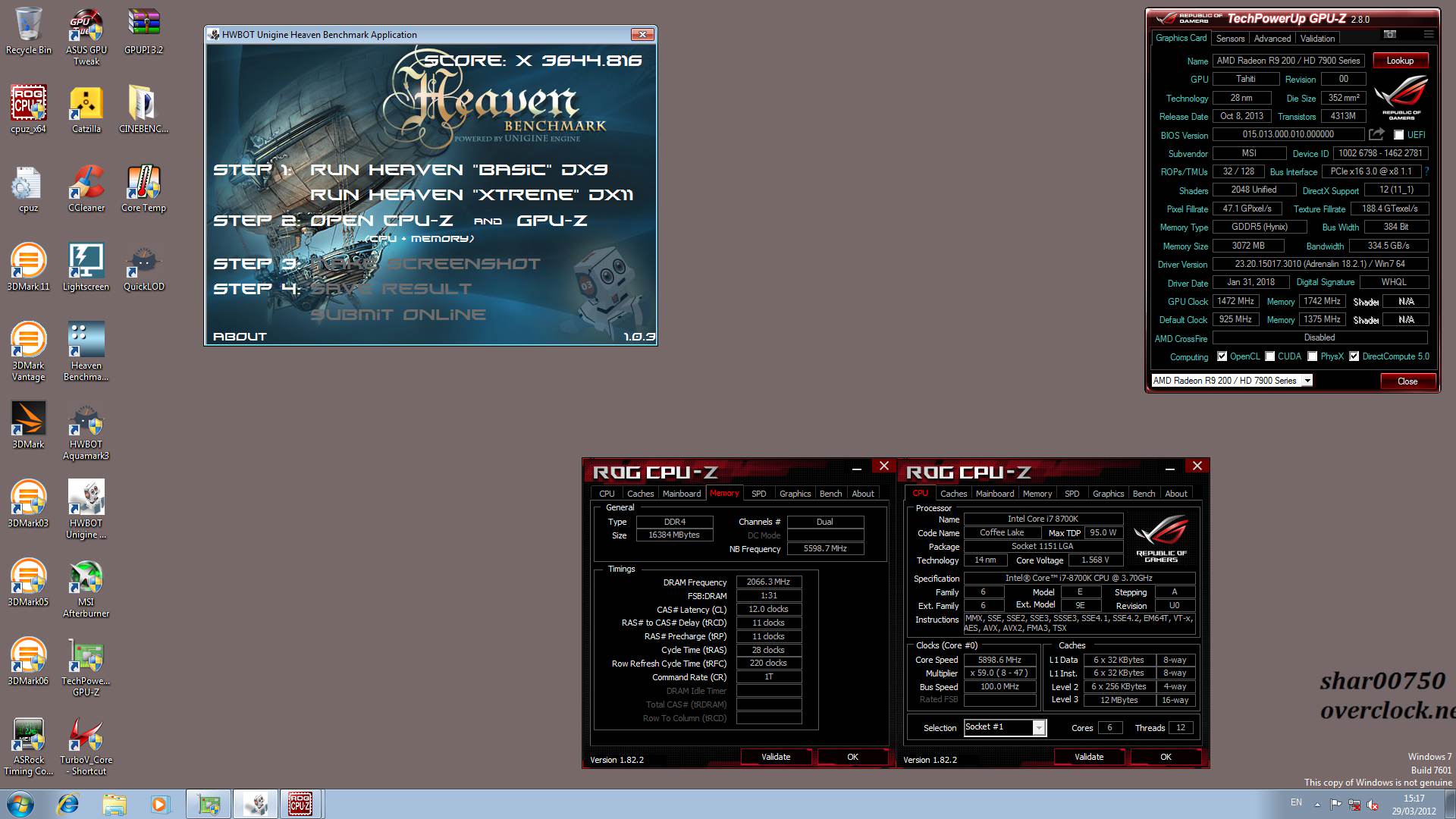Click the bus interface question mark in GPU-Z
This screenshot has height=819, width=1456.
pyautogui.click(x=1426, y=171)
